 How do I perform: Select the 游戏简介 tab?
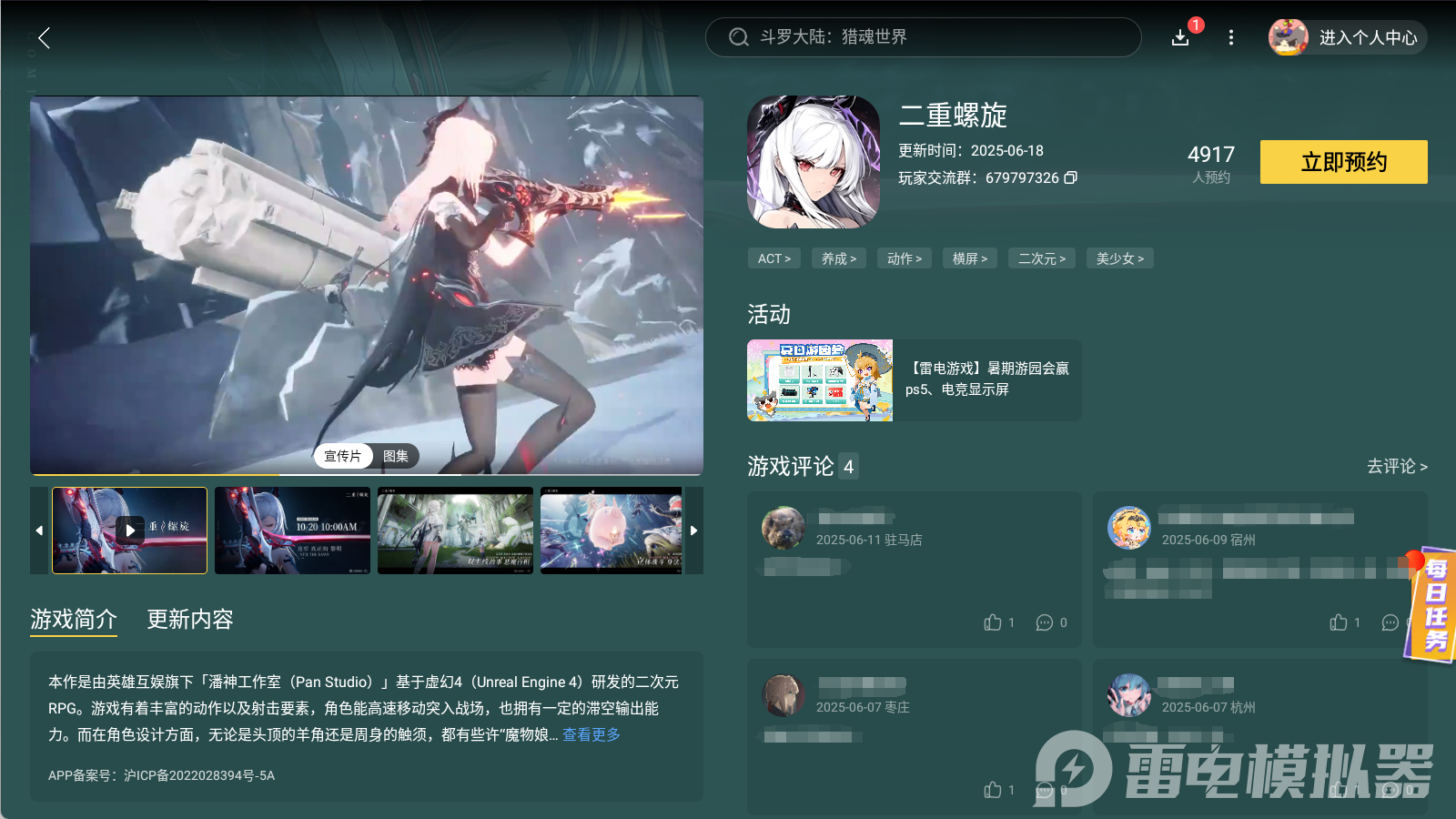tap(74, 620)
